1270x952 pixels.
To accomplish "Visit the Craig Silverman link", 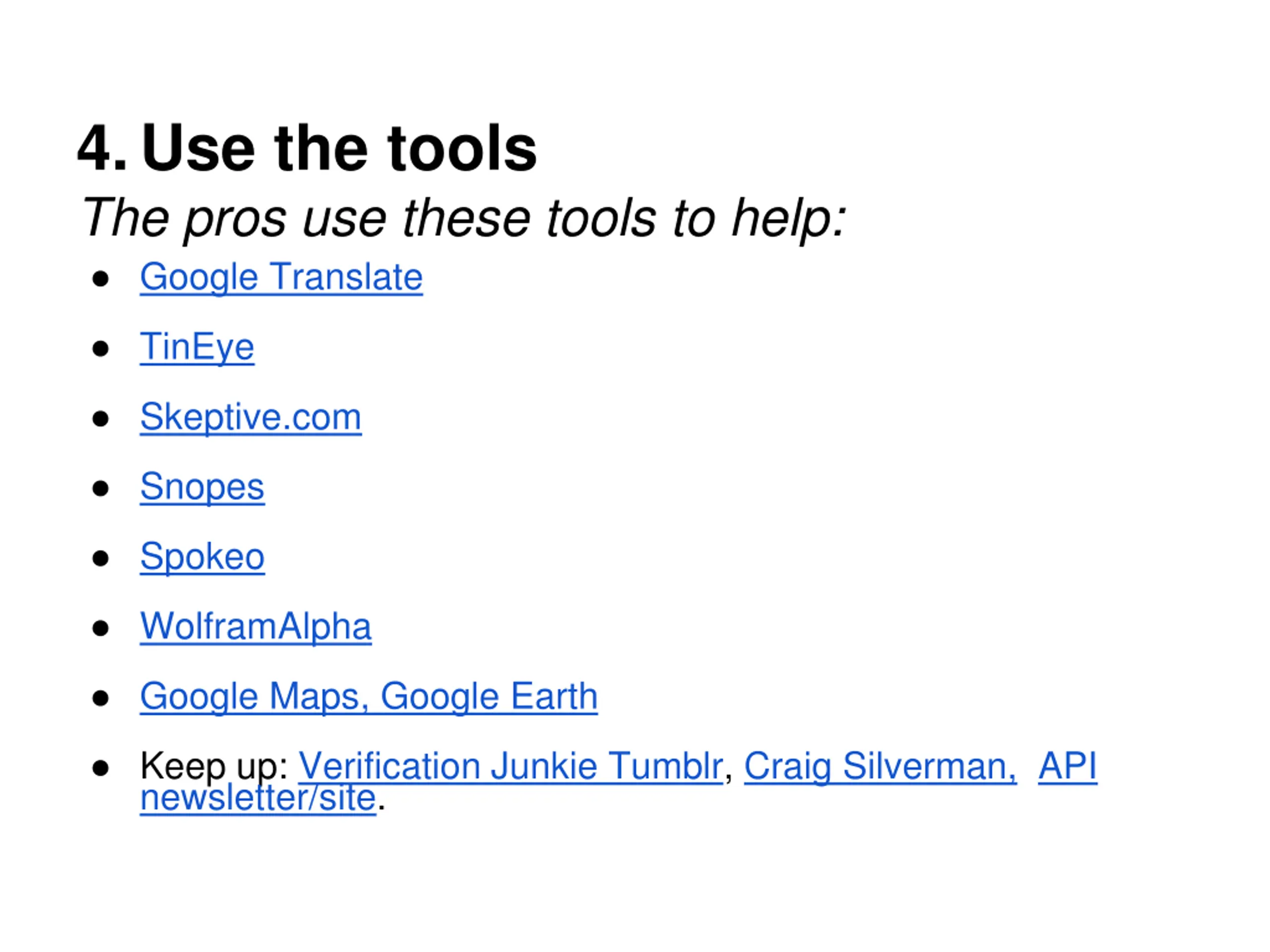I will pos(880,767).
